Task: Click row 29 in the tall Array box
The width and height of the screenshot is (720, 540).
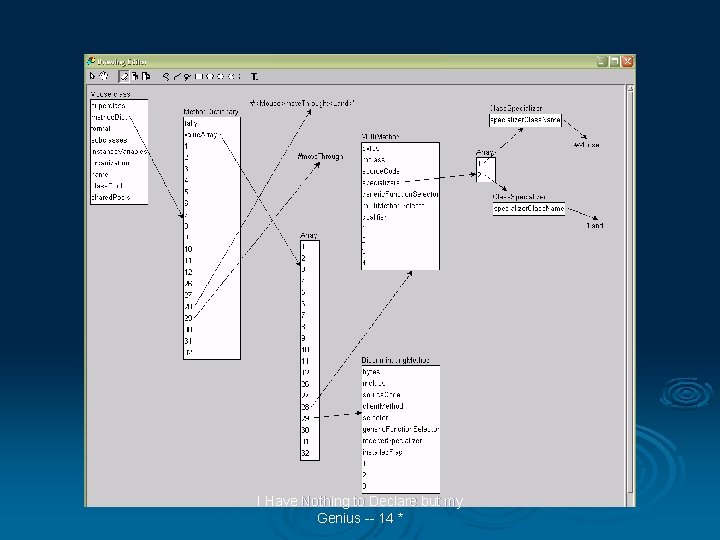Action: [x=310, y=418]
